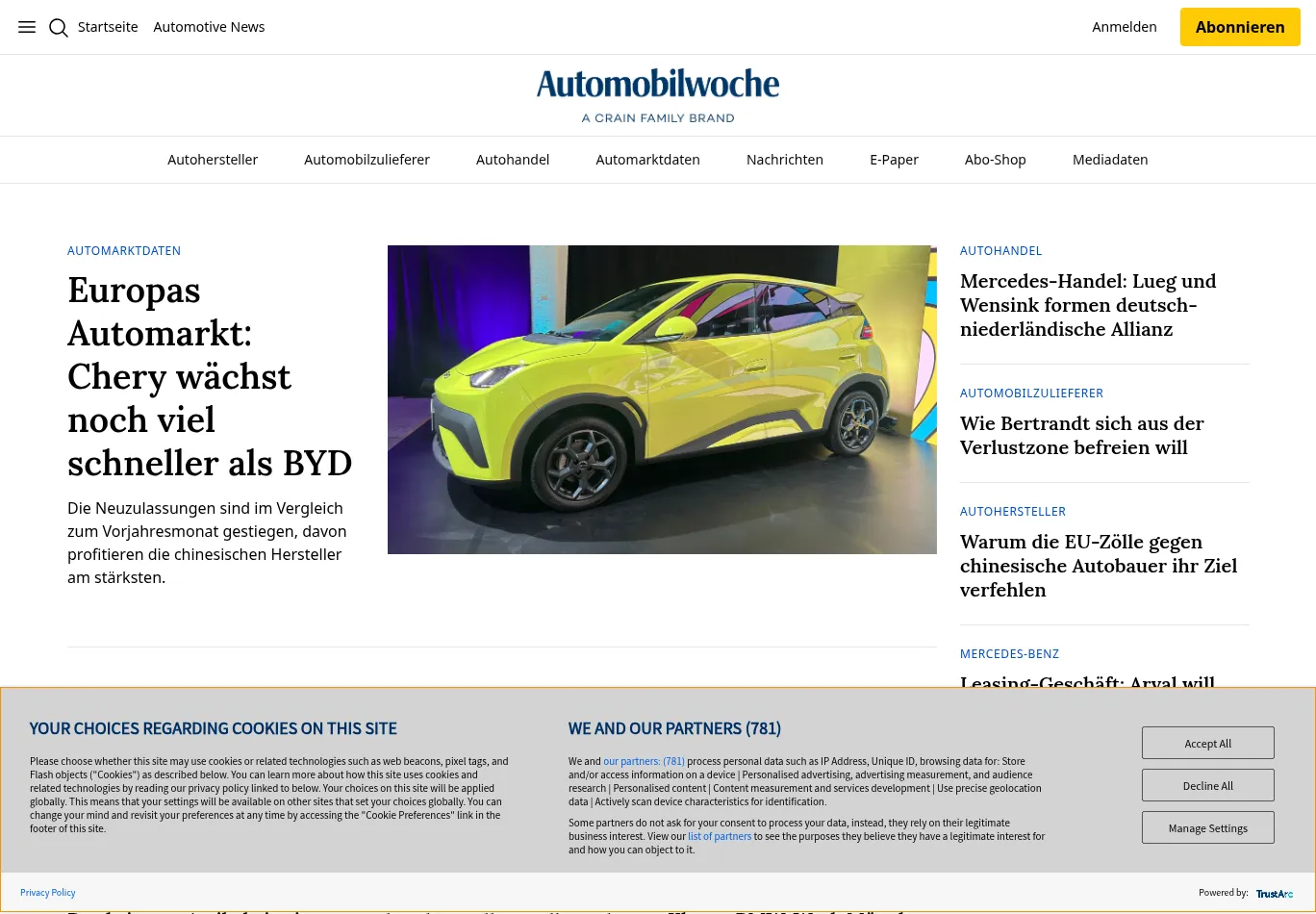Viewport: 1316px width, 914px height.
Task: Click the search magnifier icon
Action: [x=58, y=27]
